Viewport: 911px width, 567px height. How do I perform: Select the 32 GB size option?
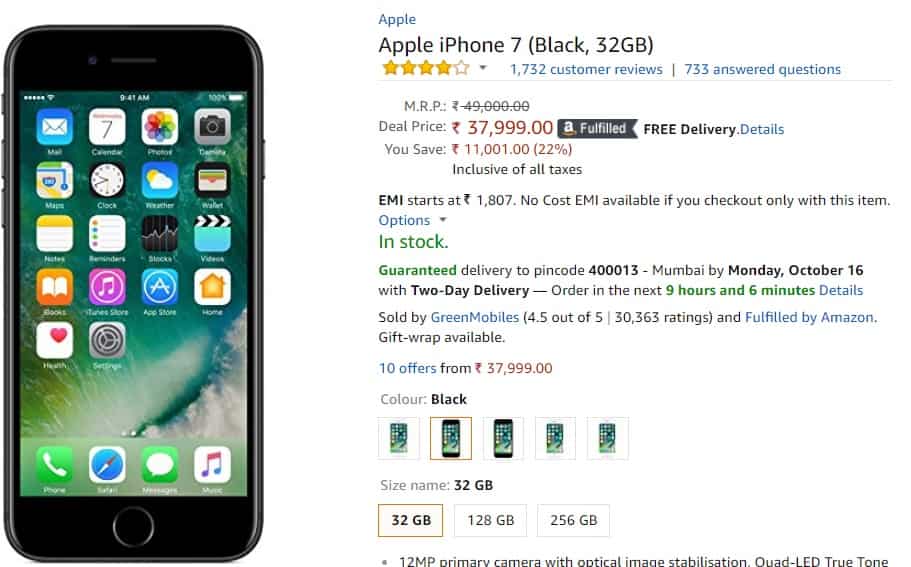tap(411, 520)
